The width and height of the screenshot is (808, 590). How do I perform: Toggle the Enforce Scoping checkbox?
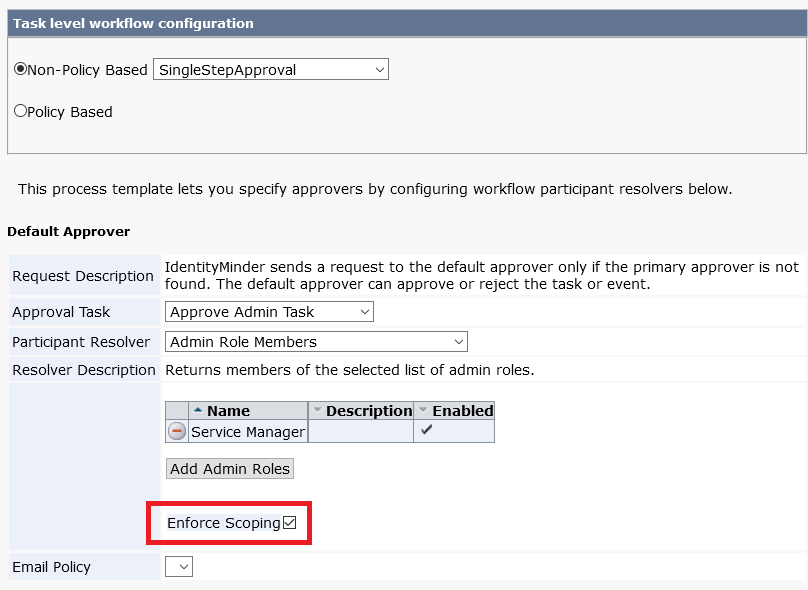[x=290, y=523]
